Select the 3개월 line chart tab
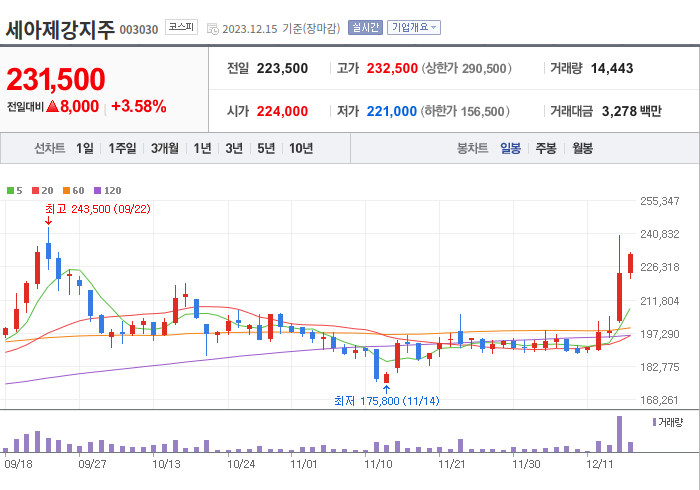This screenshot has height=490, width=700. 165,148
